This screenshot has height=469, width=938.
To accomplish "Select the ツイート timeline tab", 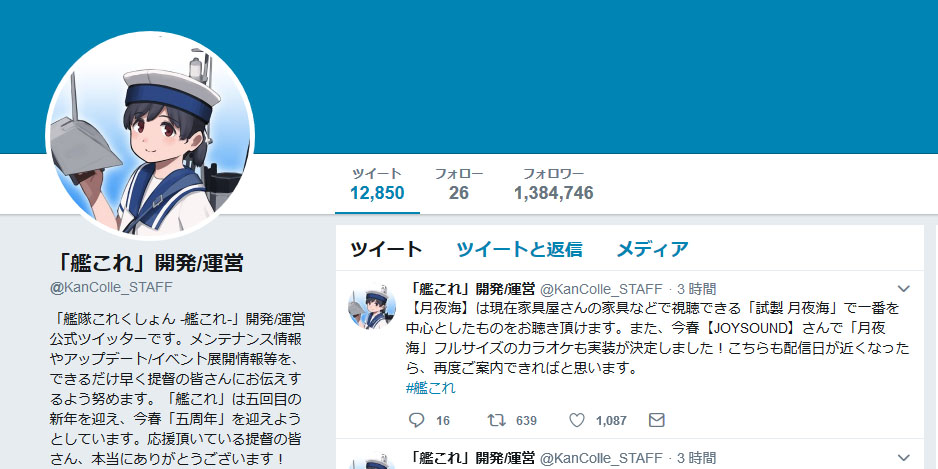I will tap(386, 249).
